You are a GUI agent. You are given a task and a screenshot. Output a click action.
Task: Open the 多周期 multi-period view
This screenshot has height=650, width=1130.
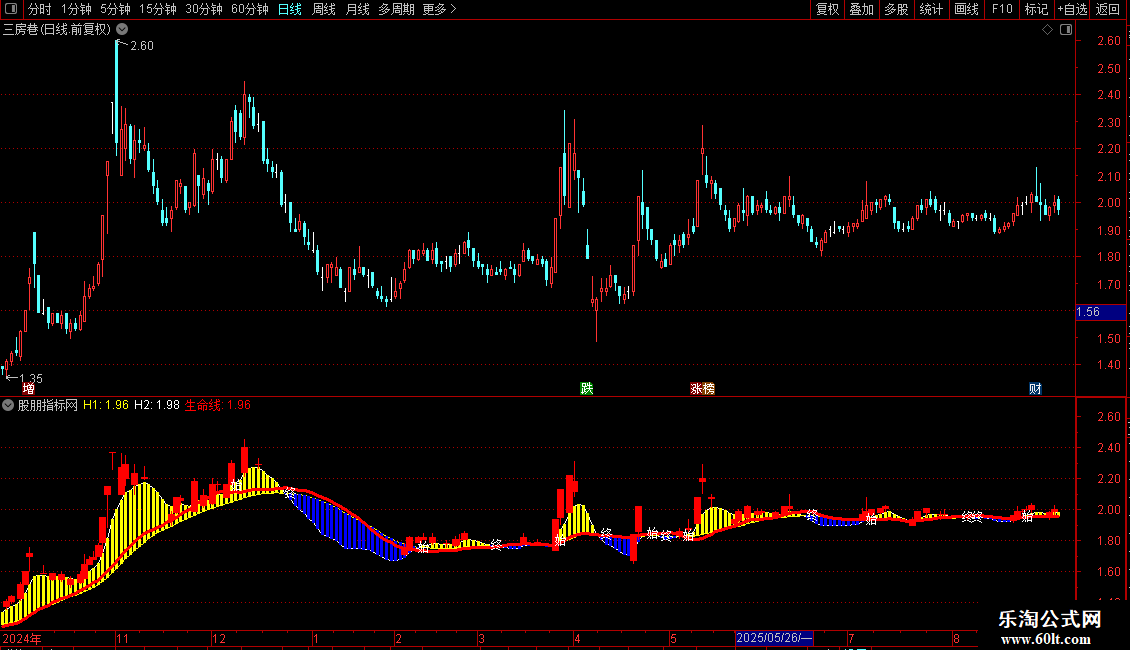(x=396, y=9)
